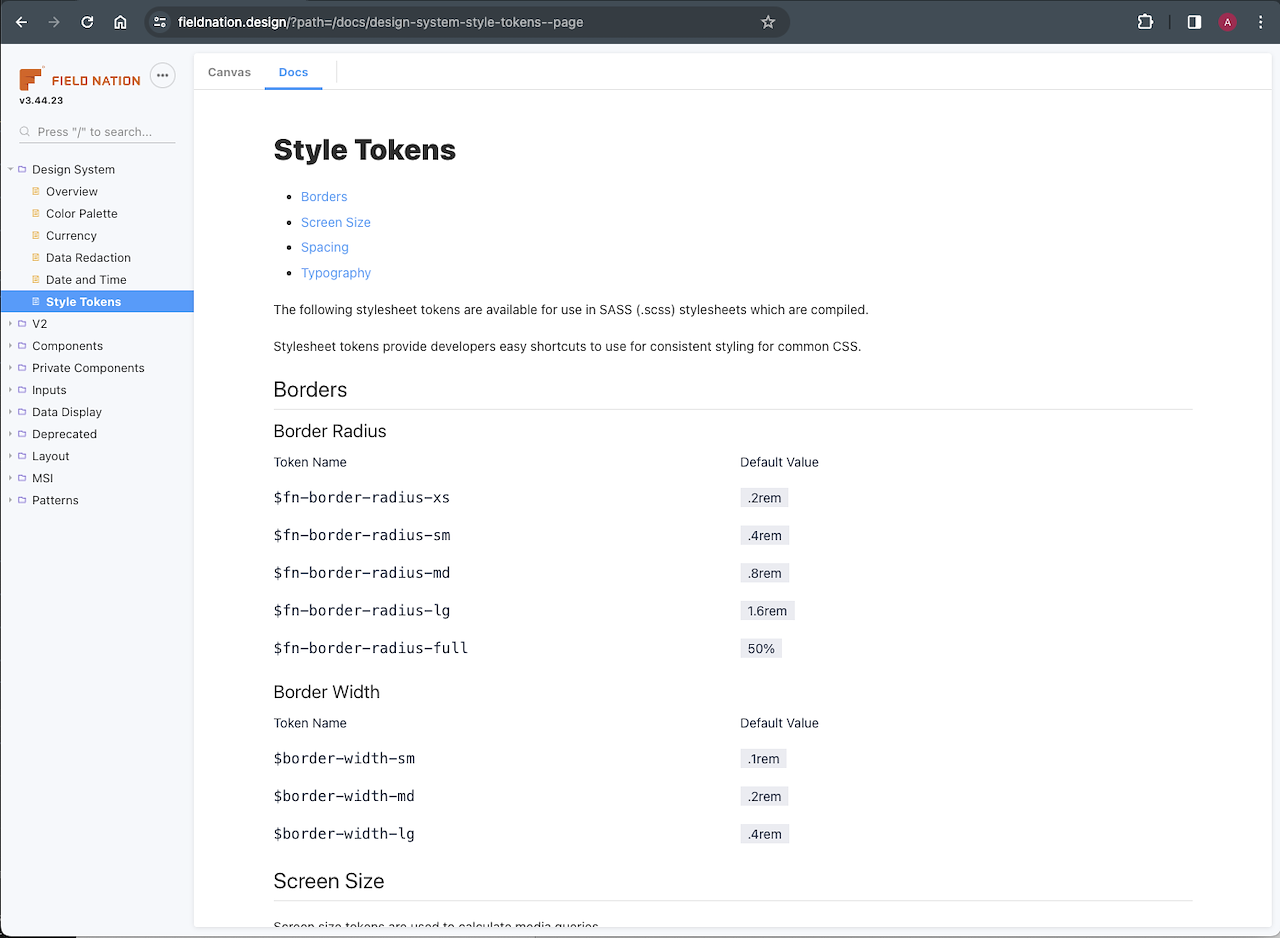
Task: Switch to the Canvas tab
Action: pos(229,72)
